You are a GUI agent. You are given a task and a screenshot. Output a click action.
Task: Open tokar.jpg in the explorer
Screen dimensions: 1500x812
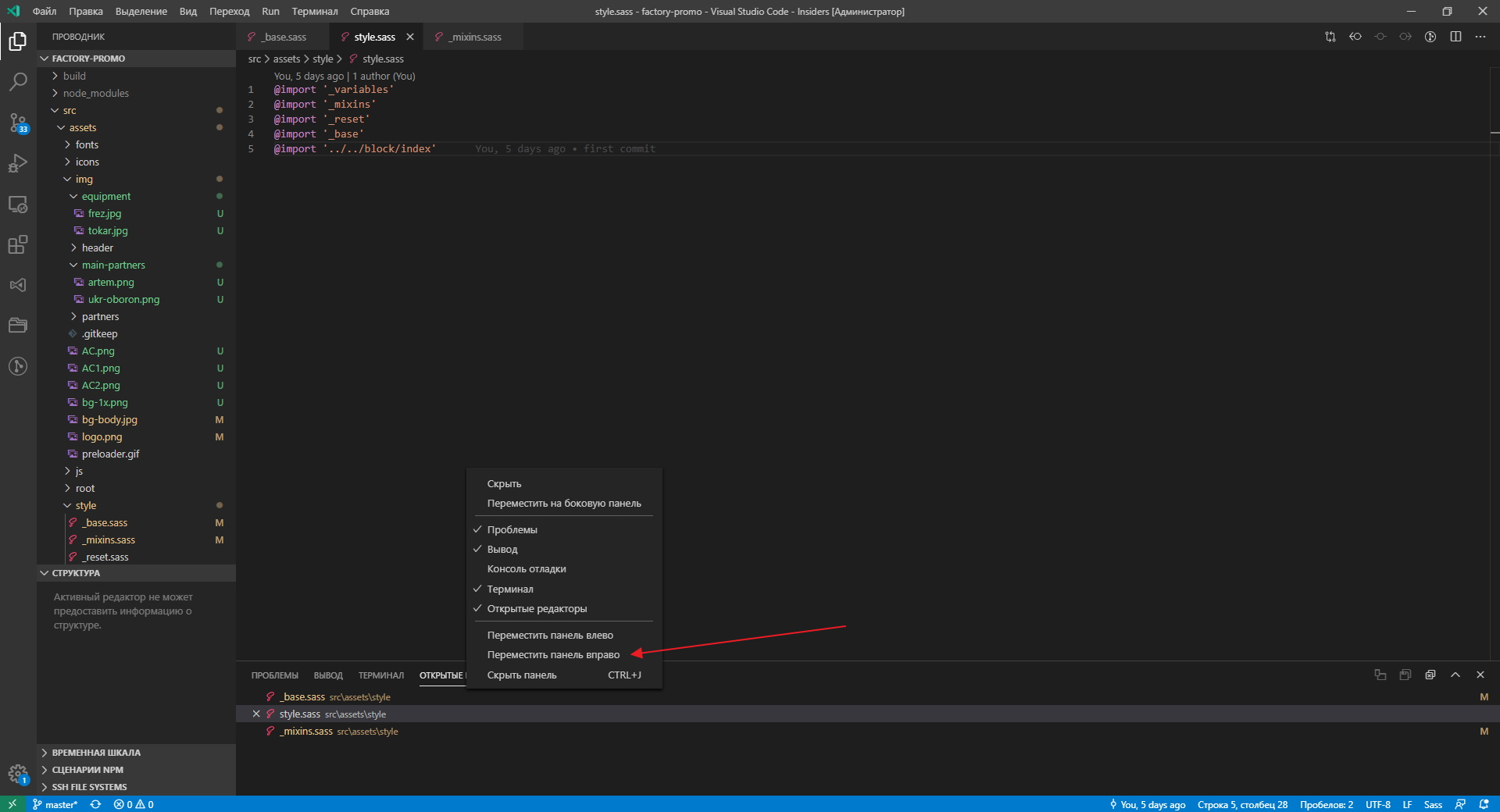(136, 230)
